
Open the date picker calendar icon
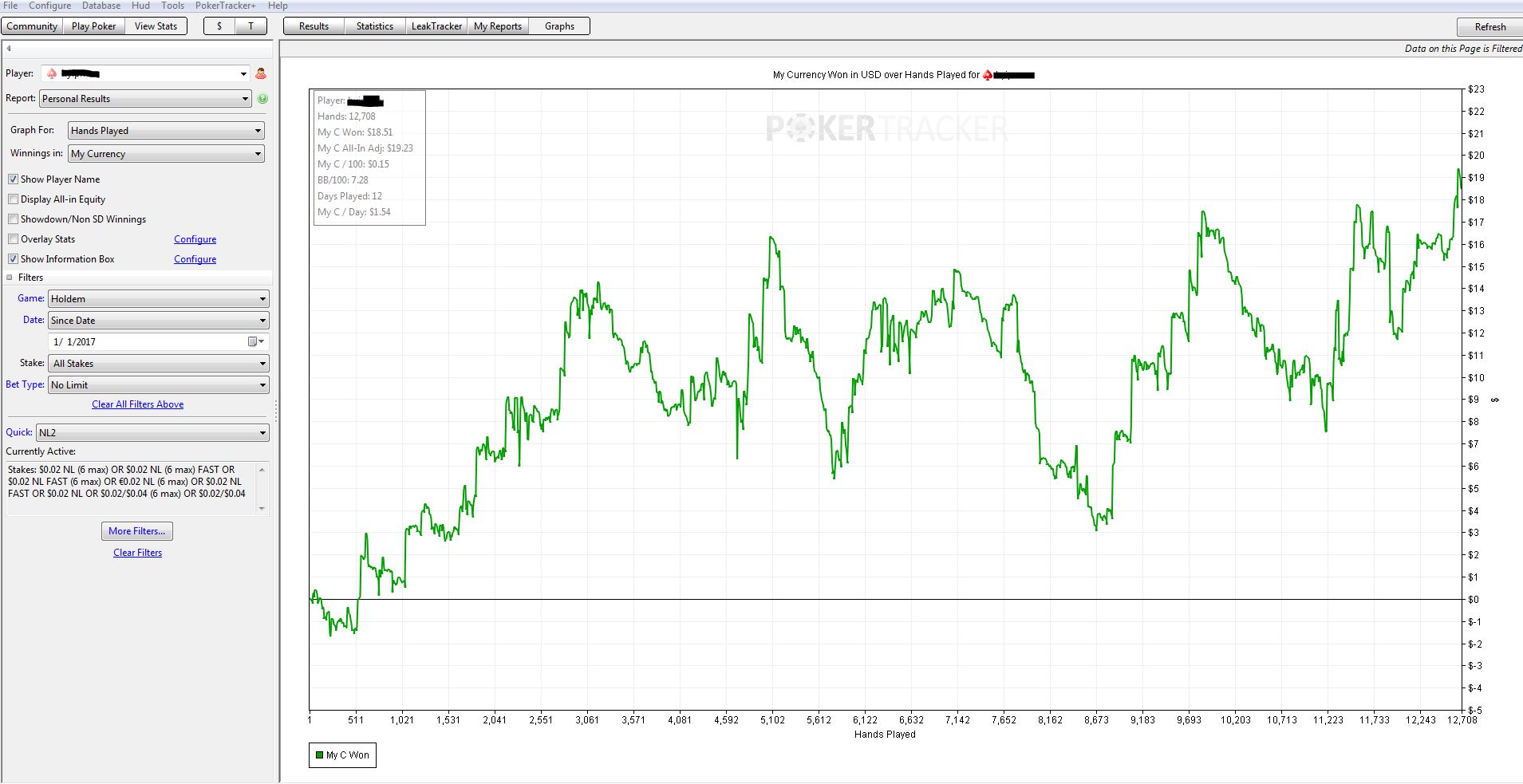pyautogui.click(x=255, y=341)
